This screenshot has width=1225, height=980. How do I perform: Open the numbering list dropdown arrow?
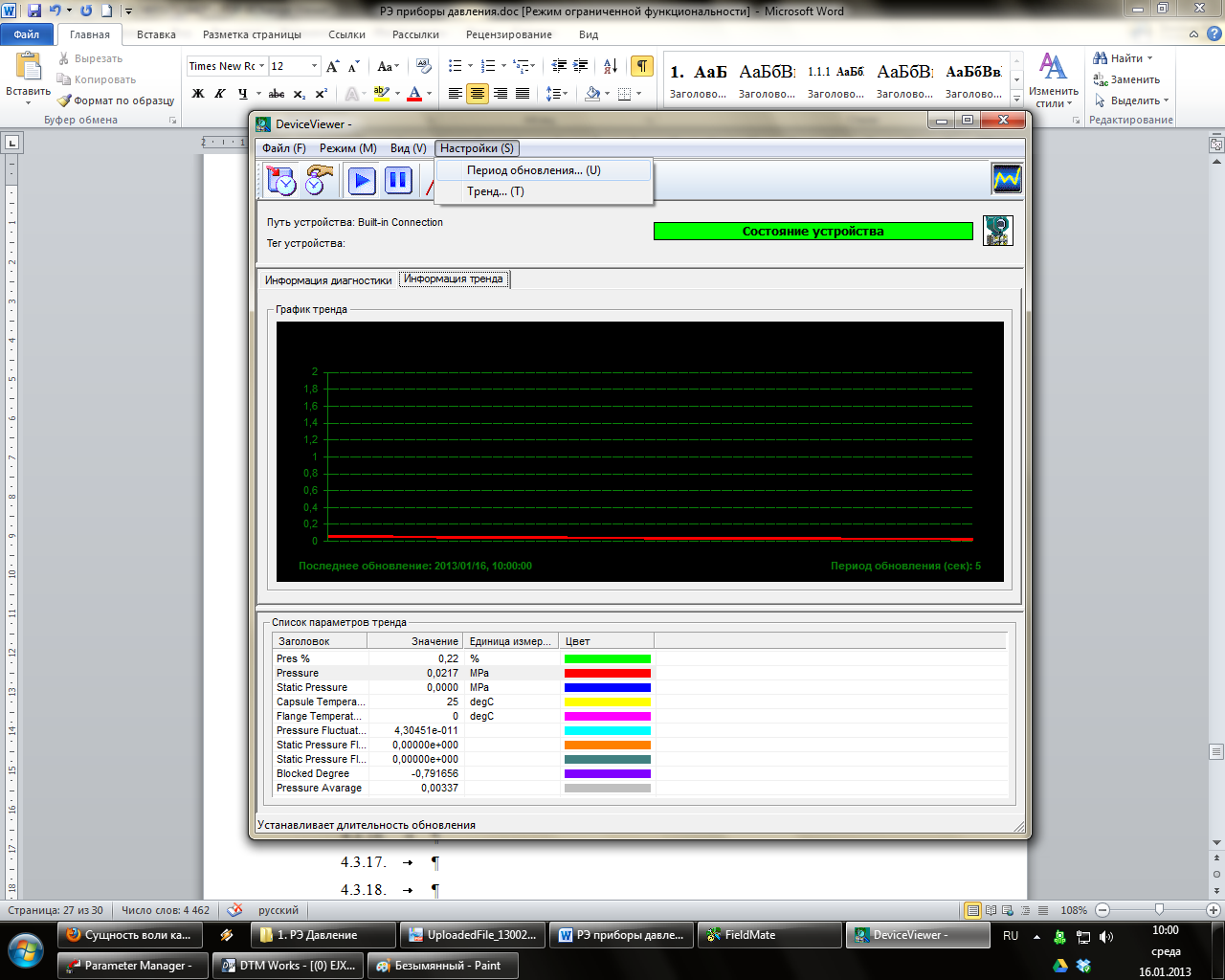click(503, 66)
